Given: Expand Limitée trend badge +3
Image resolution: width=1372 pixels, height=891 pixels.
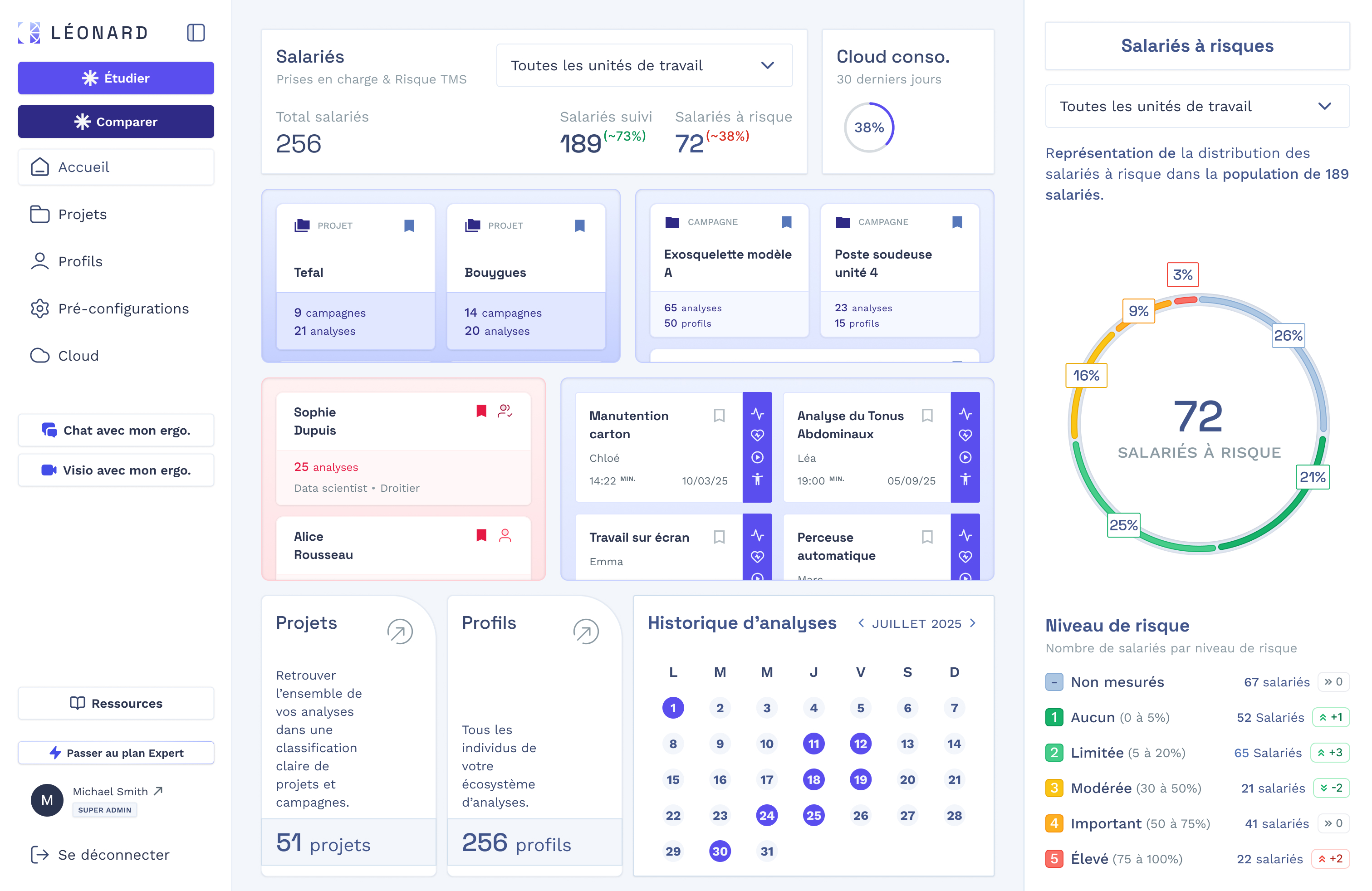Looking at the screenshot, I should tap(1330, 753).
